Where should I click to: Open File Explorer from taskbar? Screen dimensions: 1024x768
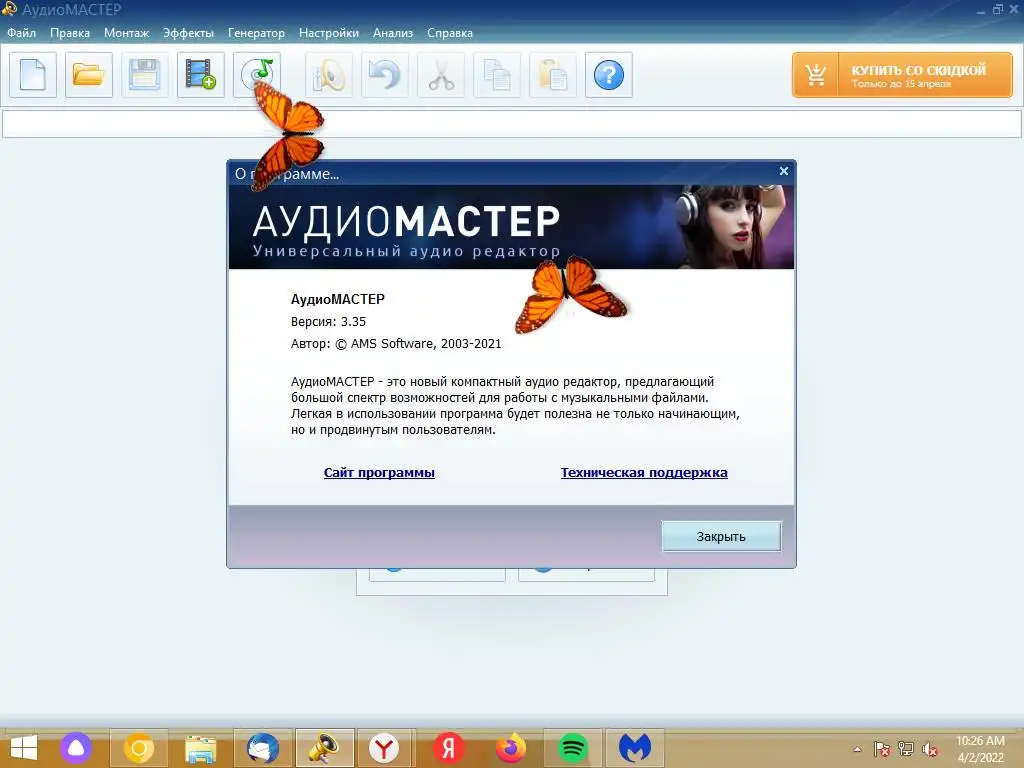[200, 748]
